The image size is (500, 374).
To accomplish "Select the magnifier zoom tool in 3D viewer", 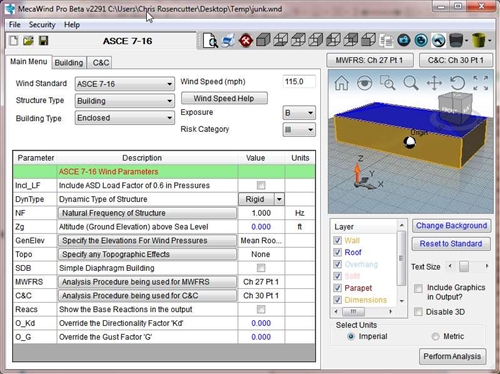I will coord(411,83).
